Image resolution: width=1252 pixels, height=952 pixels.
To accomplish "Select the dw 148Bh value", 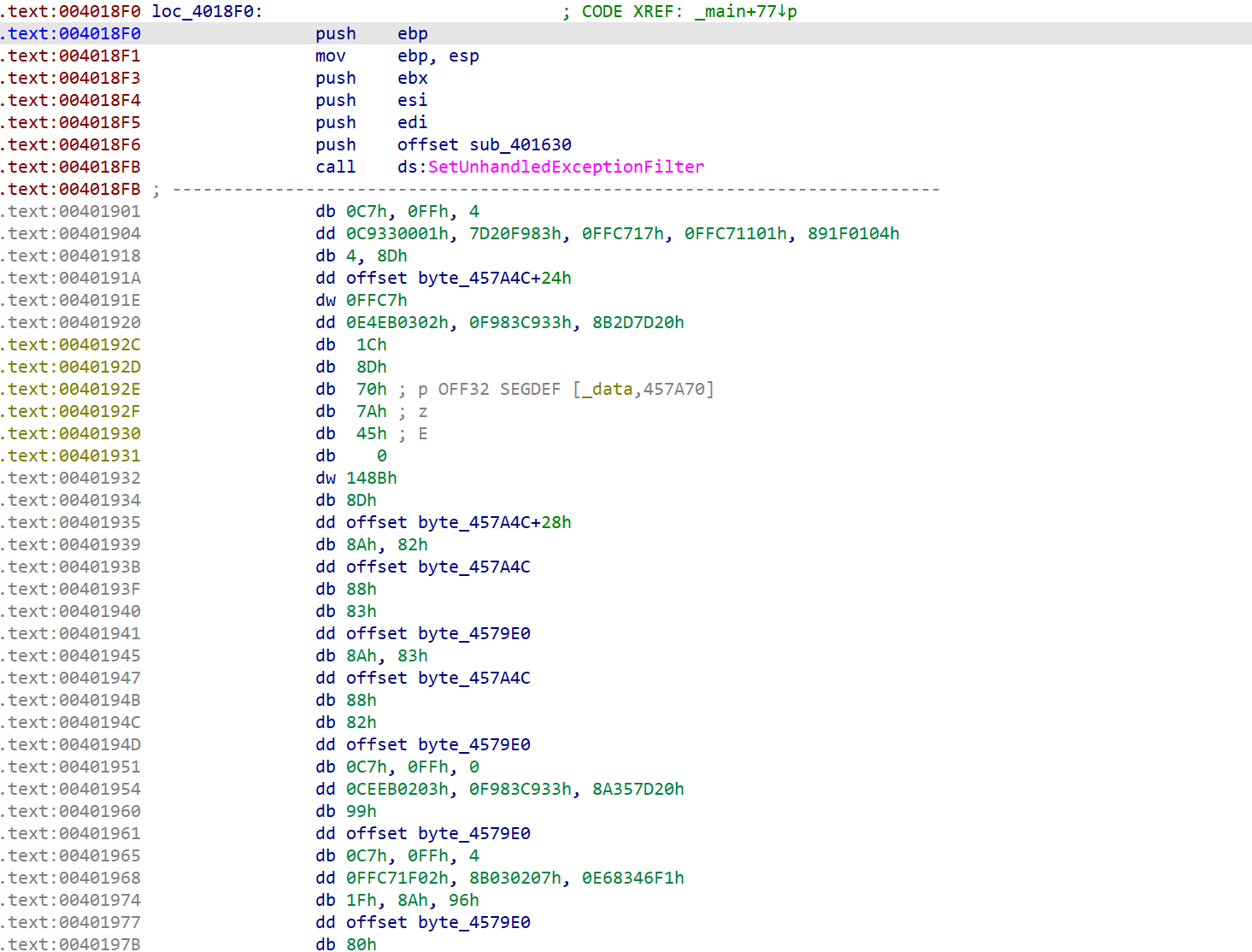I will coord(371,478).
